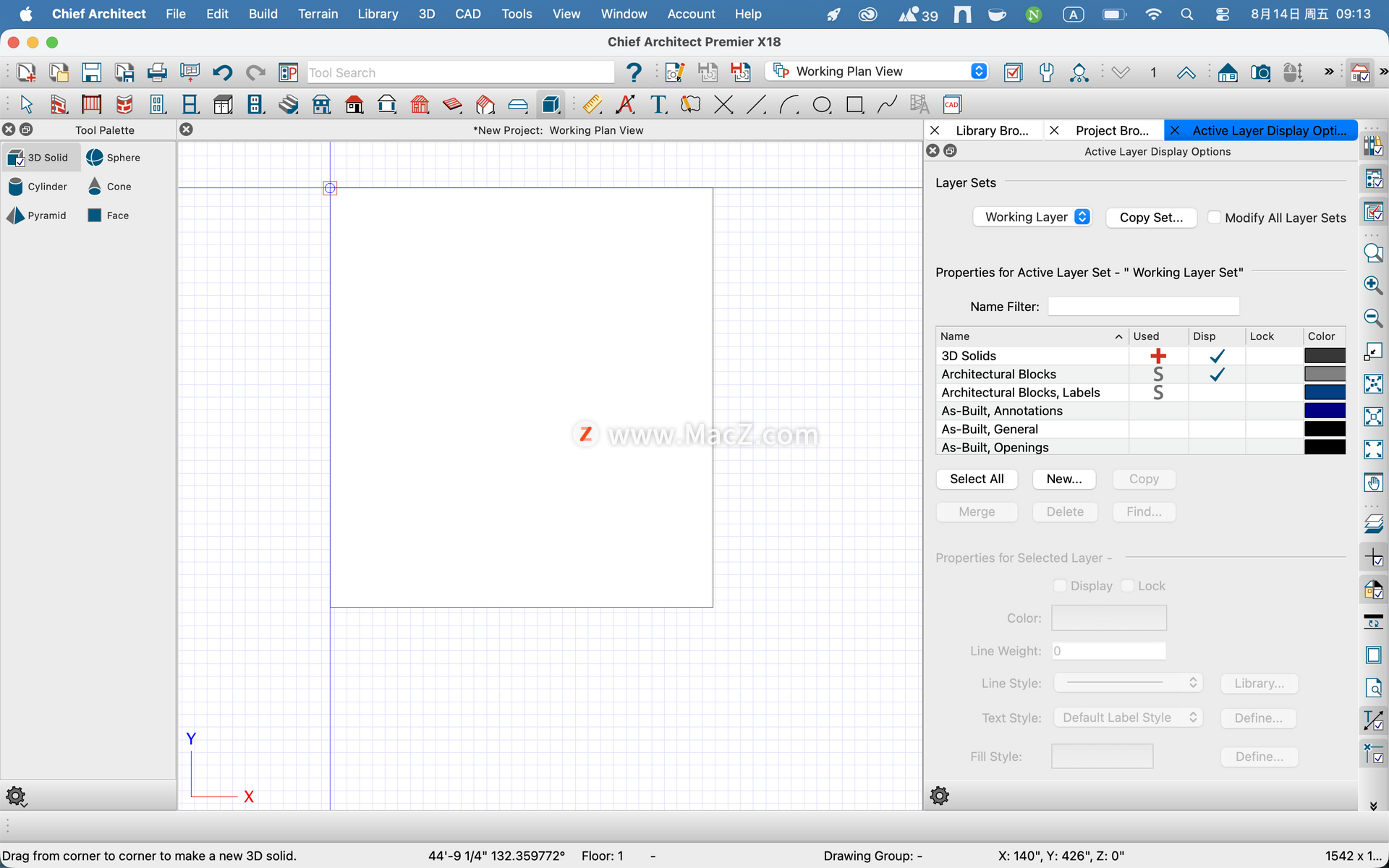Click the Copy Set... button
The height and width of the screenshot is (868, 1389).
1151,218
